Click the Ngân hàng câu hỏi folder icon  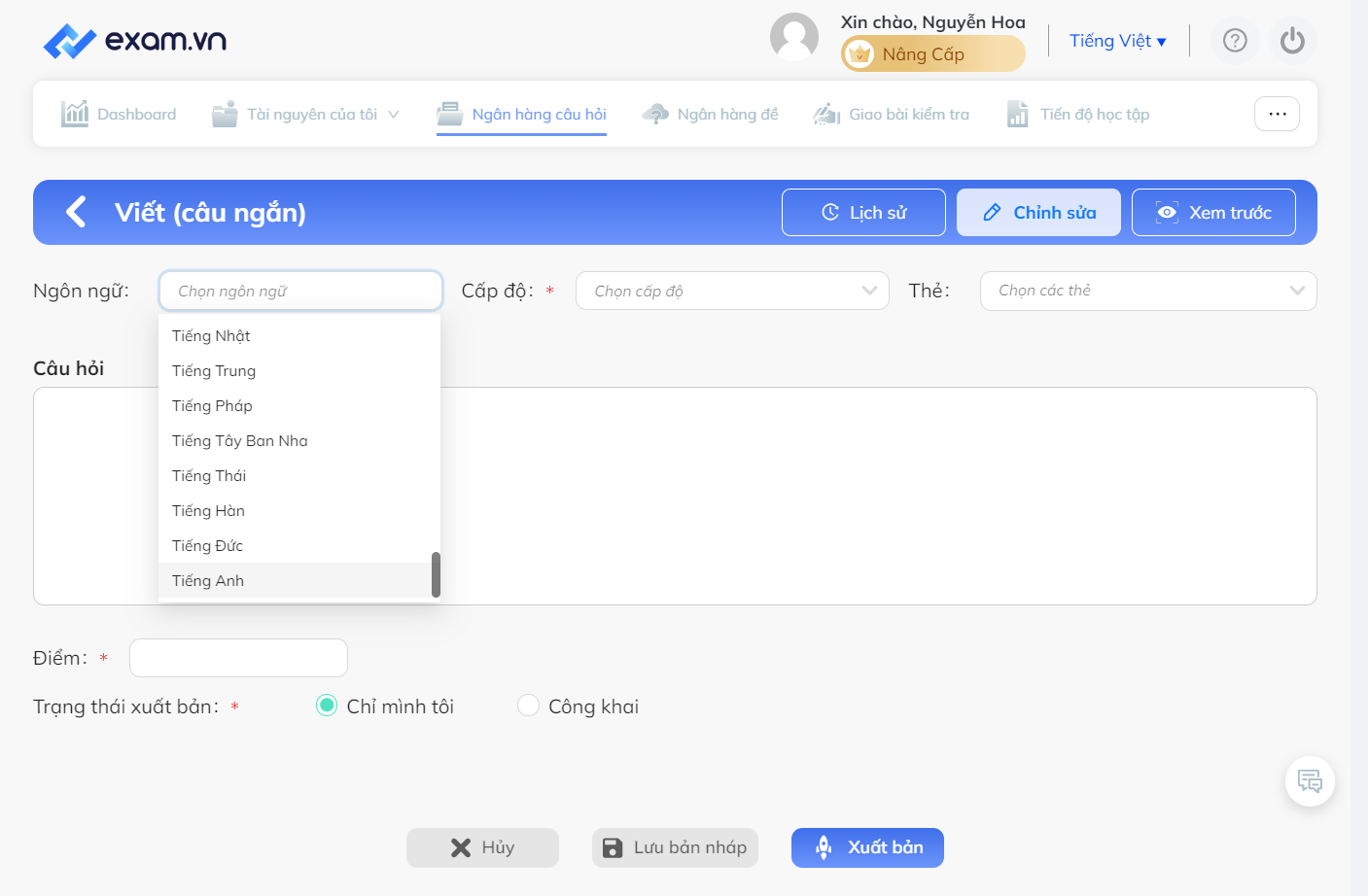tap(449, 114)
